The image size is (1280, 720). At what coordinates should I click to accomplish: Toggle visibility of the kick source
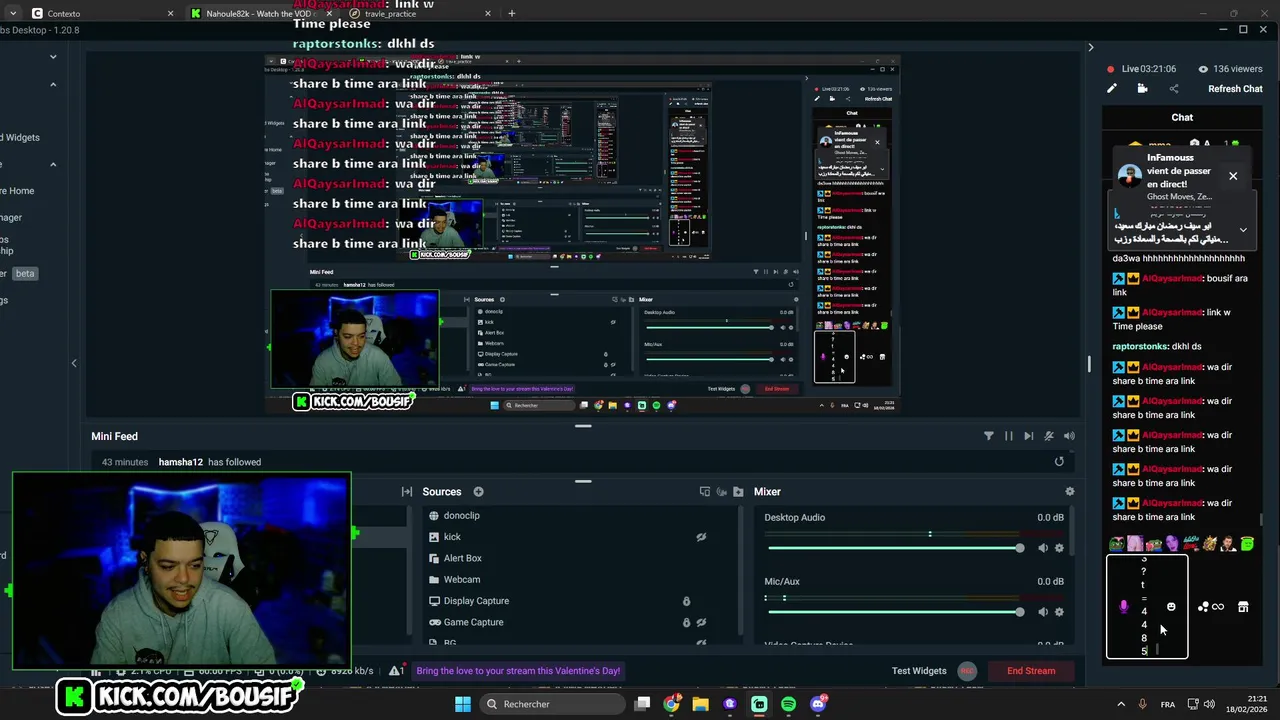point(701,537)
